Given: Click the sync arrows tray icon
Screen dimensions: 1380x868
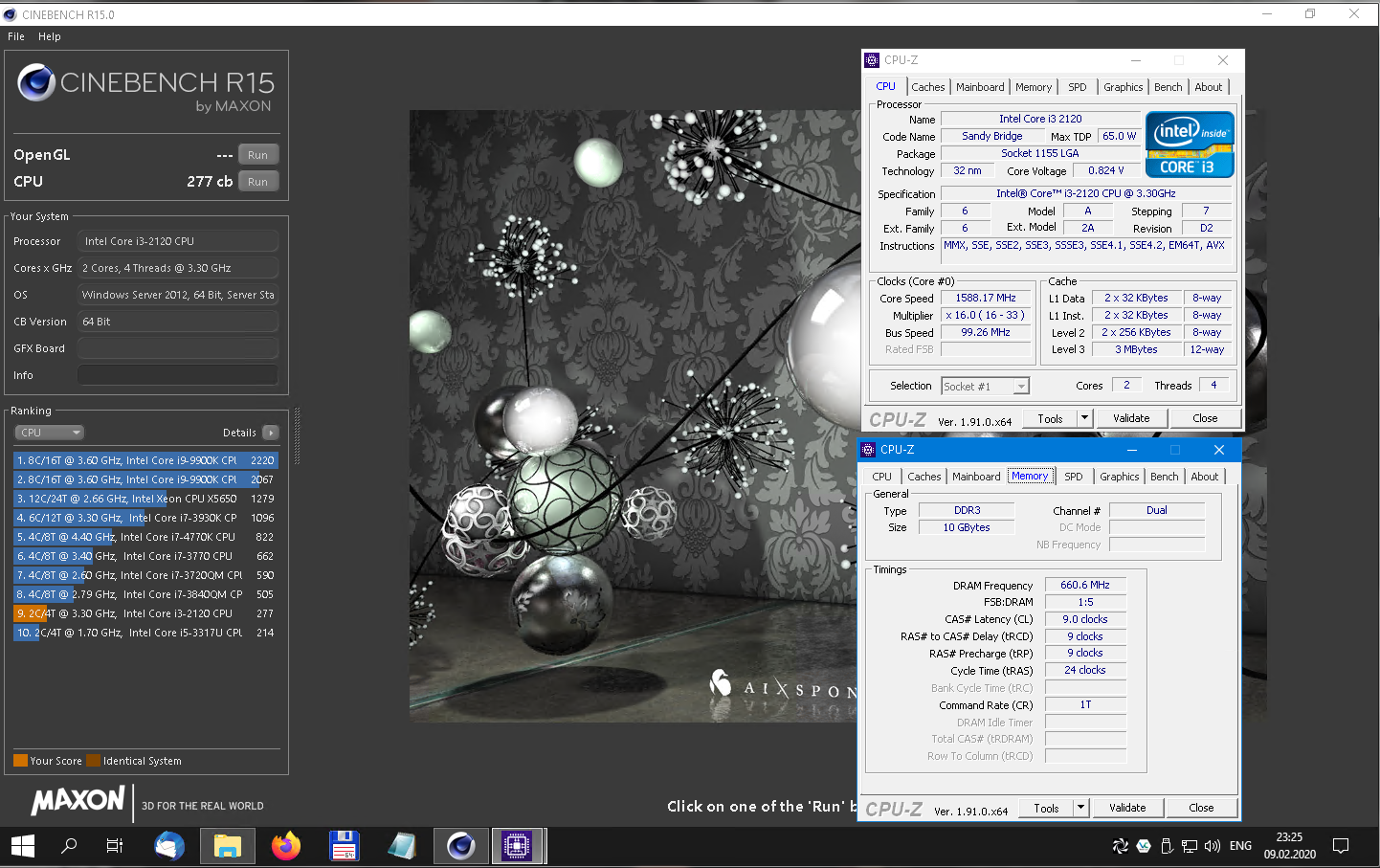Looking at the screenshot, I should point(1120,846).
